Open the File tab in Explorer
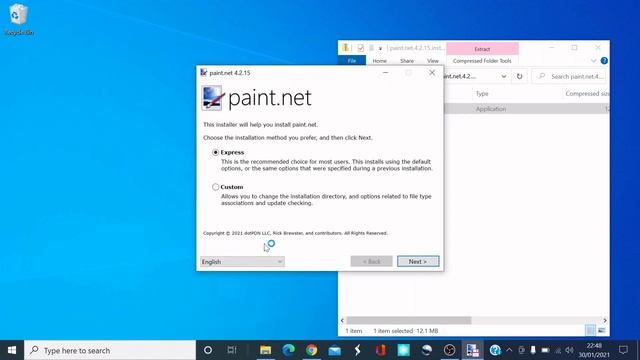 [352, 61]
